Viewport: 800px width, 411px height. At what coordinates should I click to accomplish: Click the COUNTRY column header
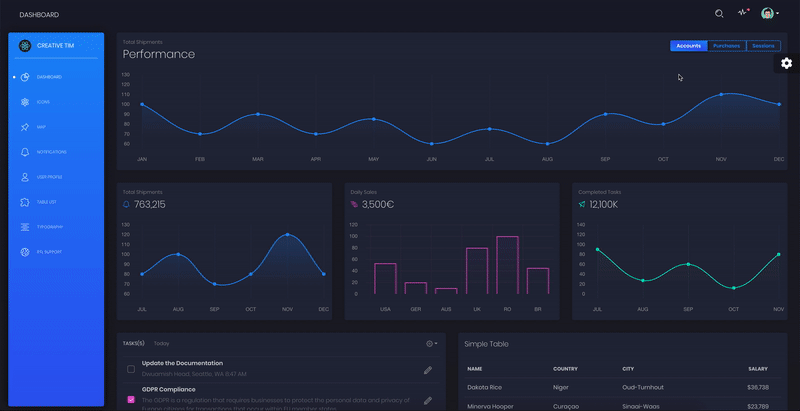[565, 369]
